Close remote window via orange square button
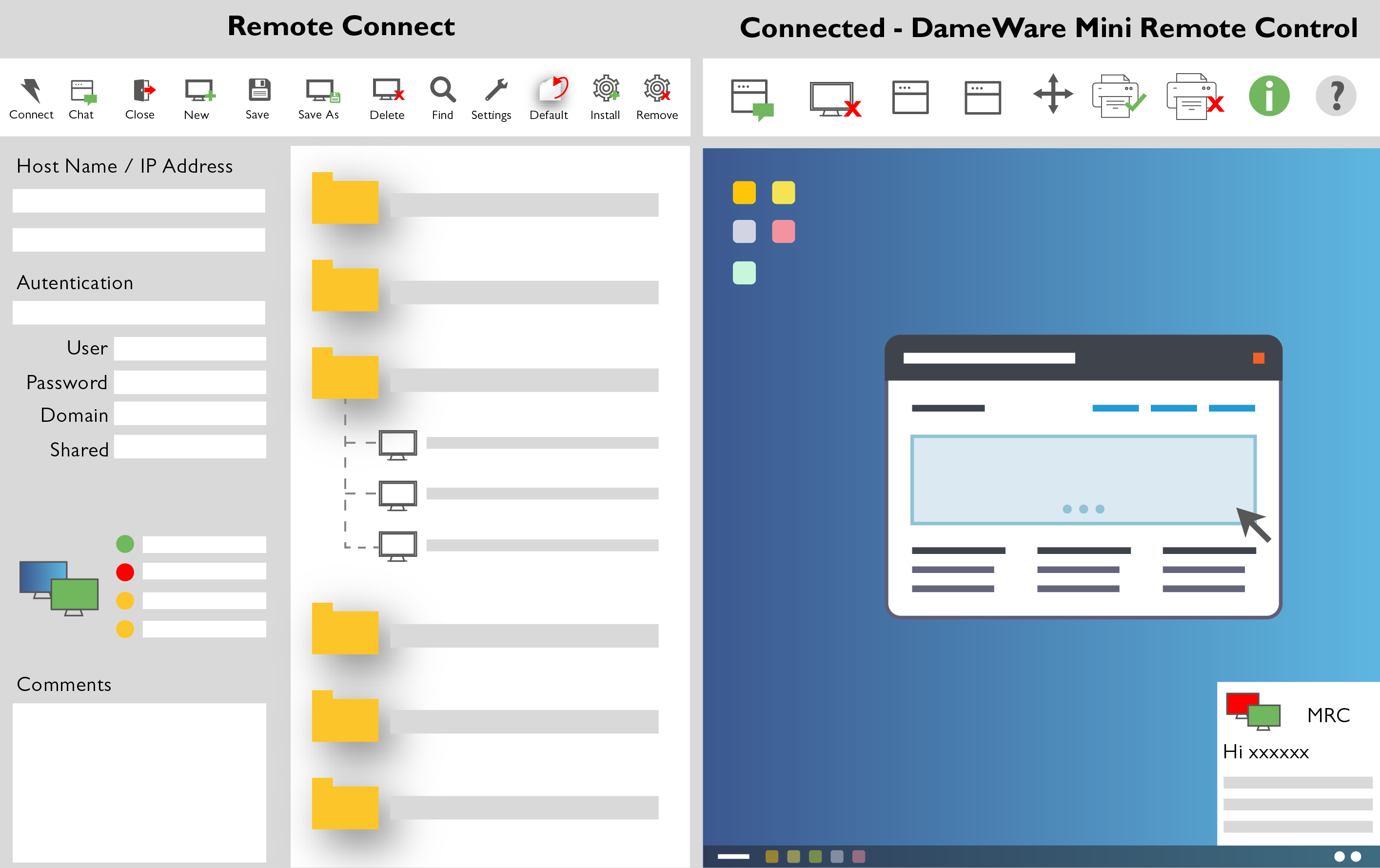1380x868 pixels. pyautogui.click(x=1259, y=358)
